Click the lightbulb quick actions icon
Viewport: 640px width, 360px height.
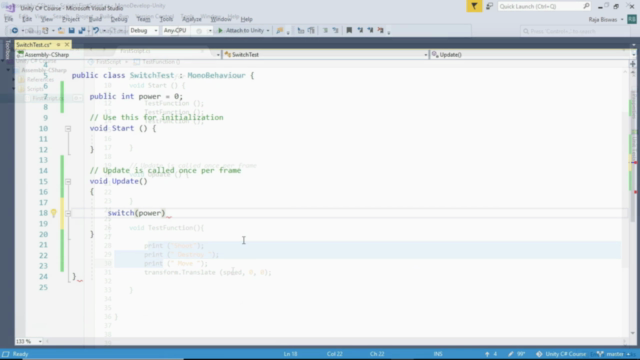tap(53, 213)
